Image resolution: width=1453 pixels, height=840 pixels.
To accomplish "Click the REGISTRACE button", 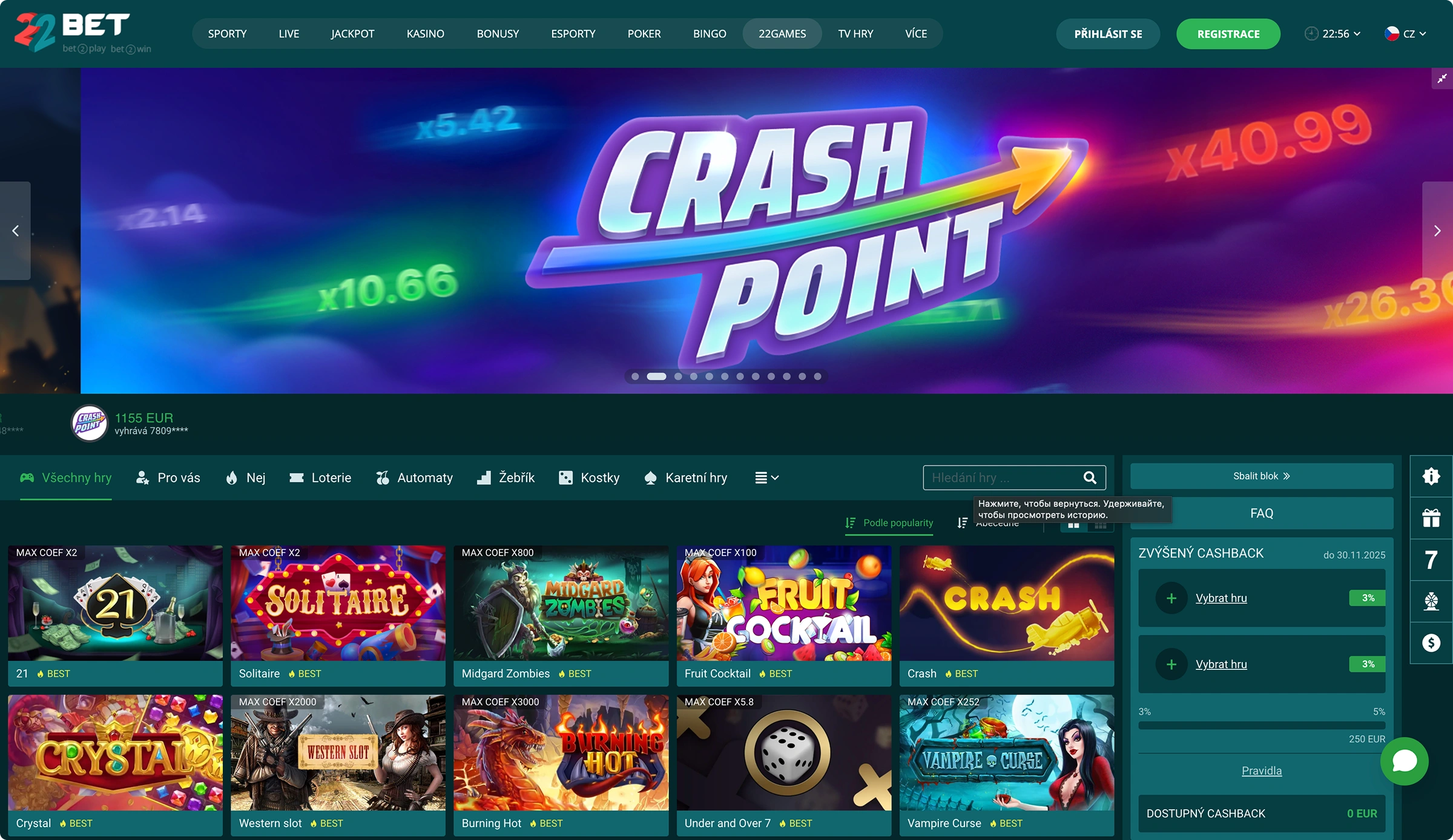I will [x=1228, y=34].
